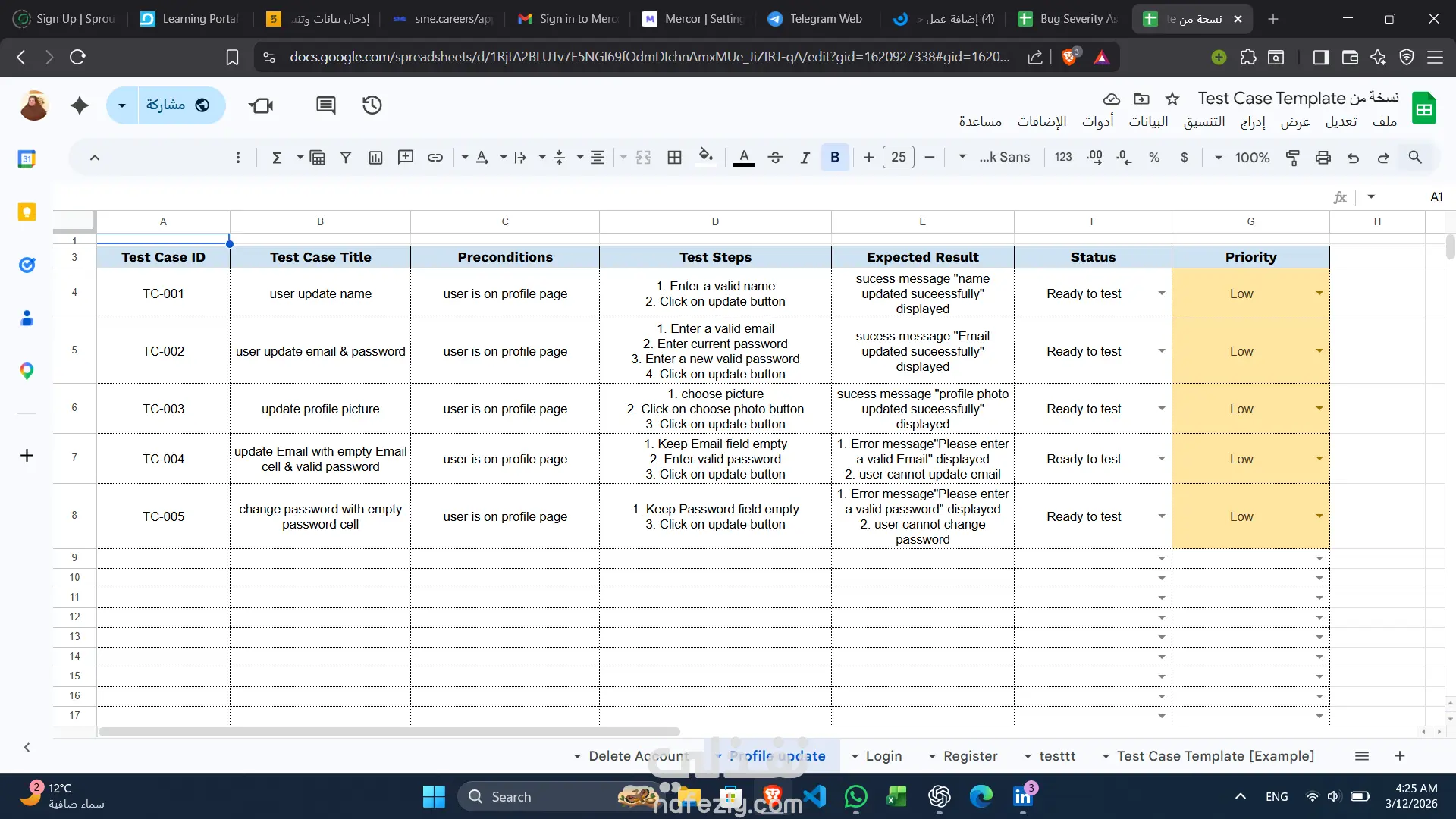Click the borders grid icon
1456x819 pixels.
[674, 157]
